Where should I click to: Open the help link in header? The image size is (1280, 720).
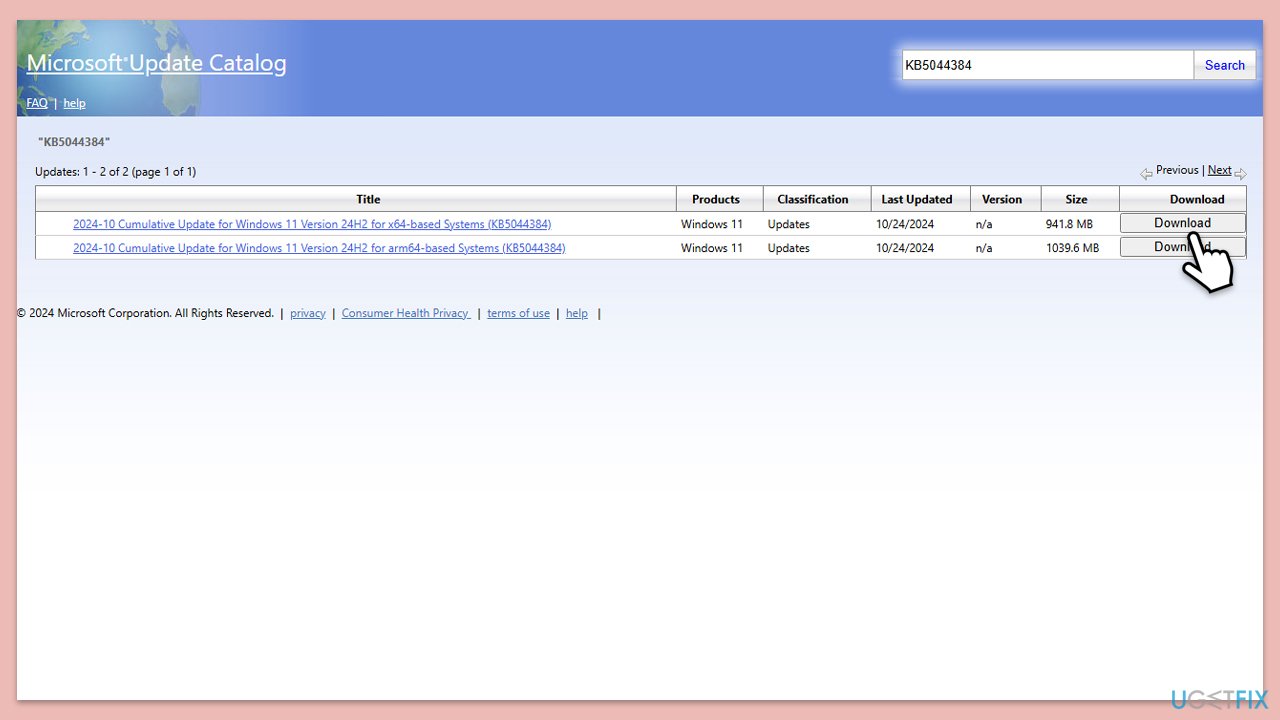pos(74,103)
